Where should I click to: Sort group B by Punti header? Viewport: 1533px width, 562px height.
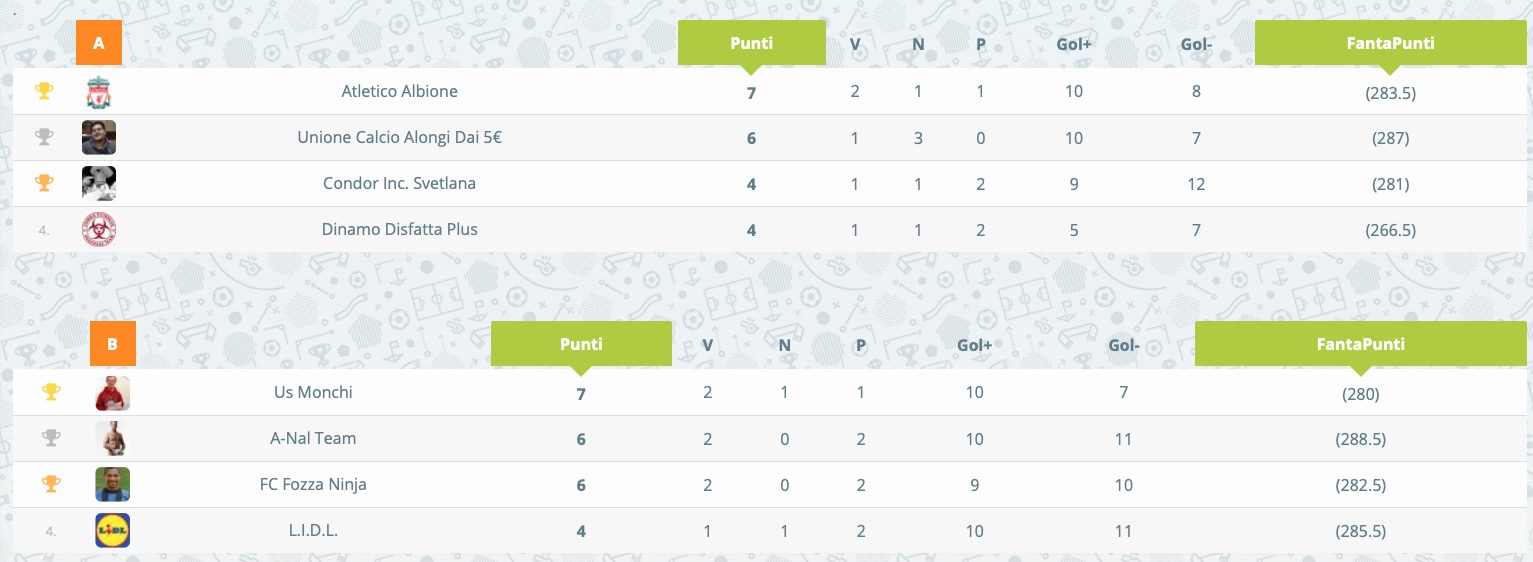(x=581, y=344)
